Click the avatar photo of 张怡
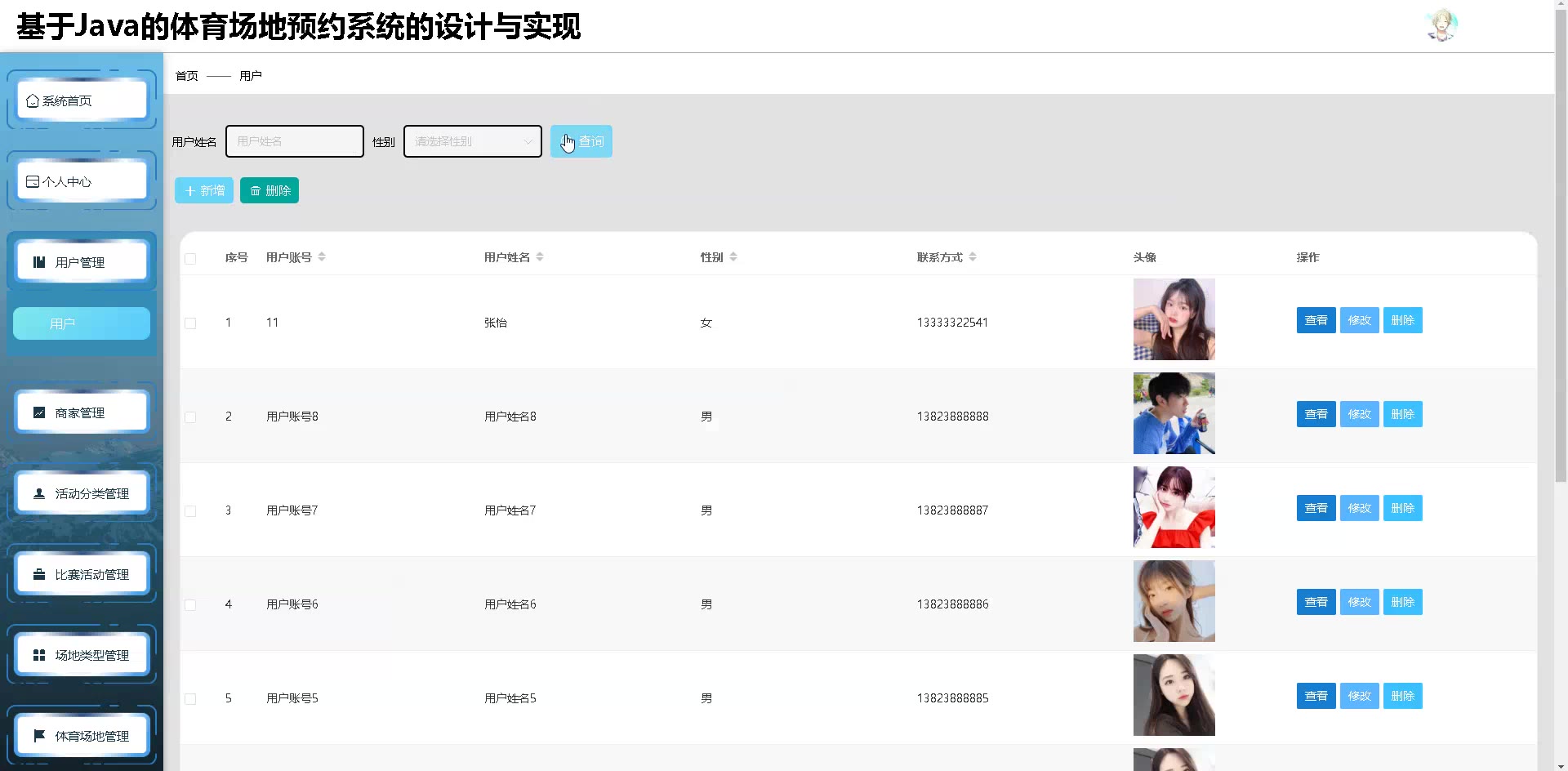 click(1174, 319)
